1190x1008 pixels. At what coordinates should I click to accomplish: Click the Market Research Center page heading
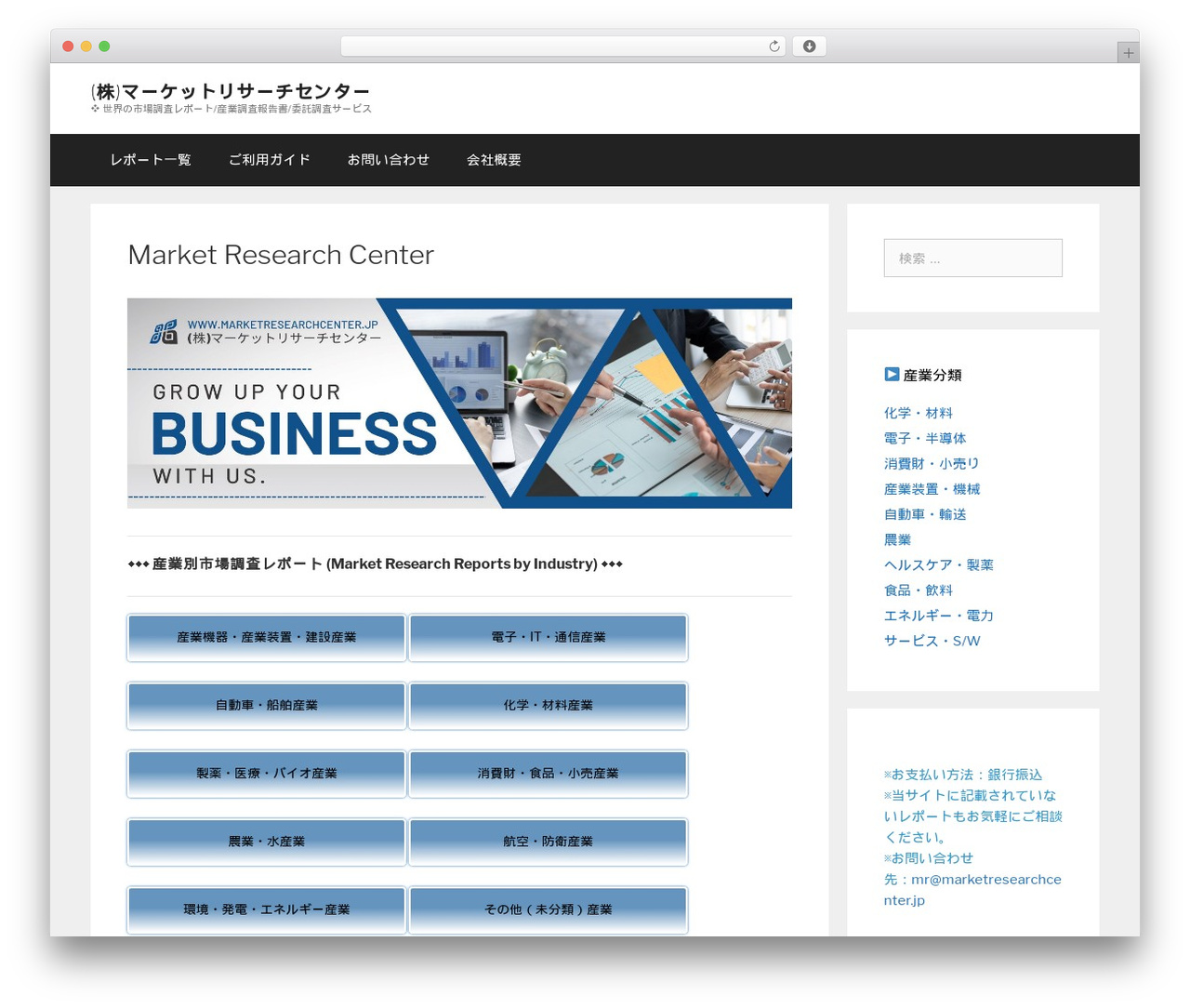click(x=281, y=255)
